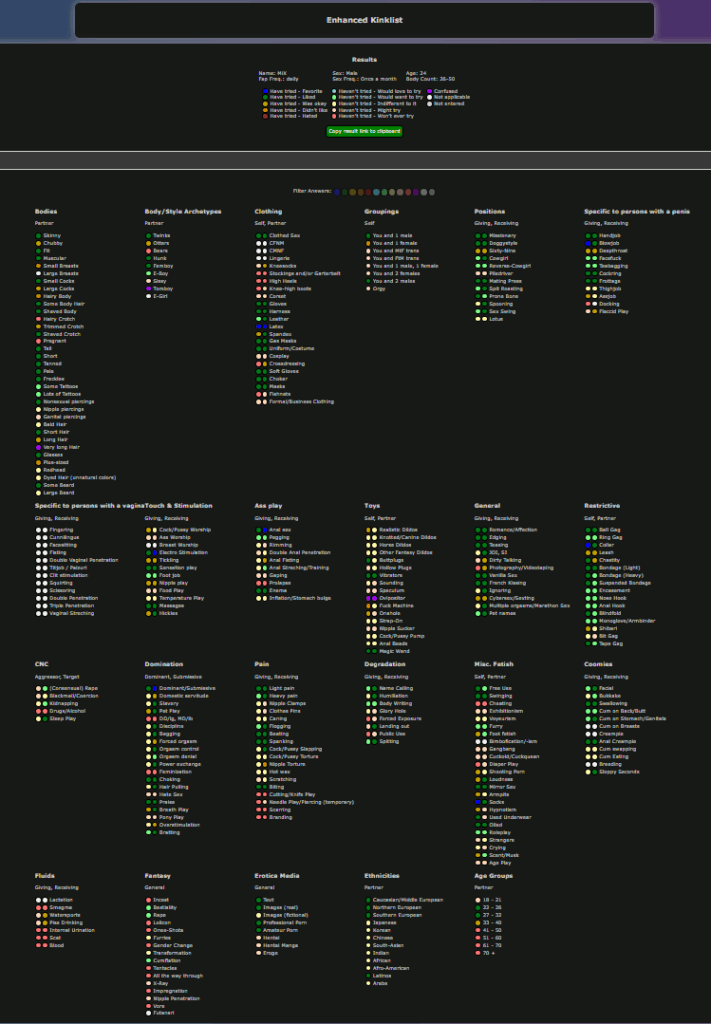Select the blue Favorite filter dot

tap(337, 192)
